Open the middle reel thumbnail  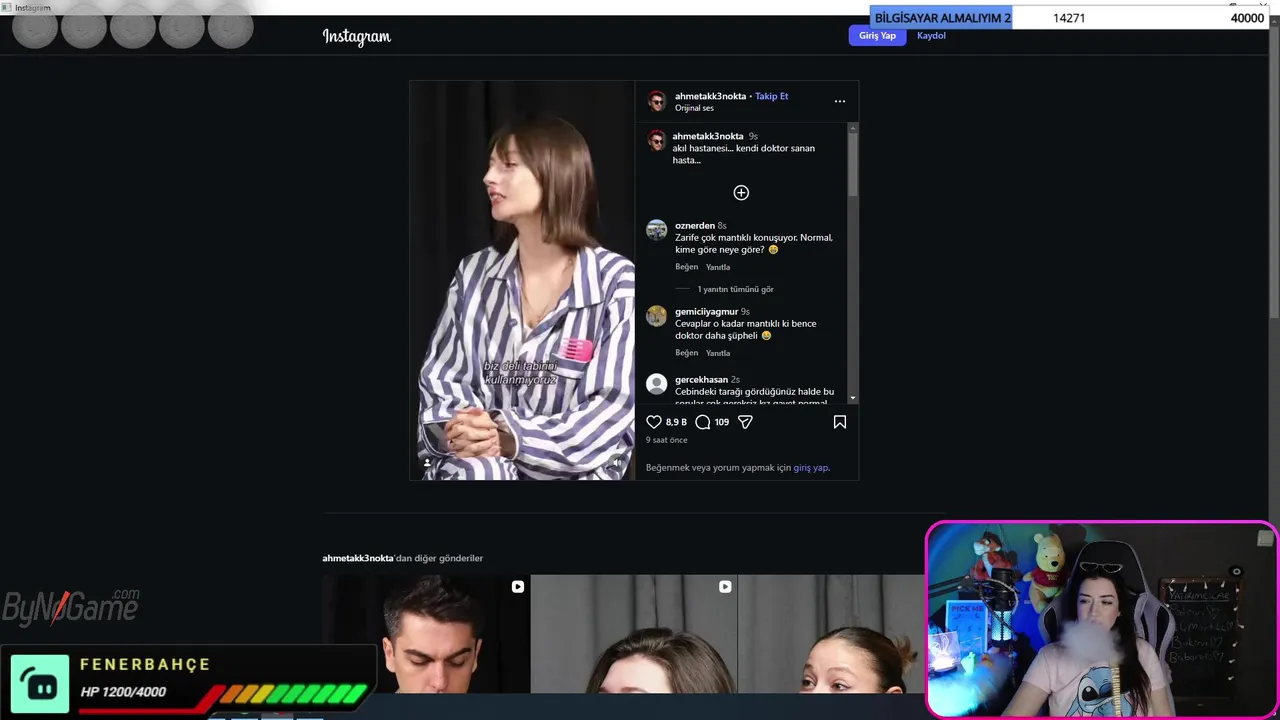(x=634, y=634)
